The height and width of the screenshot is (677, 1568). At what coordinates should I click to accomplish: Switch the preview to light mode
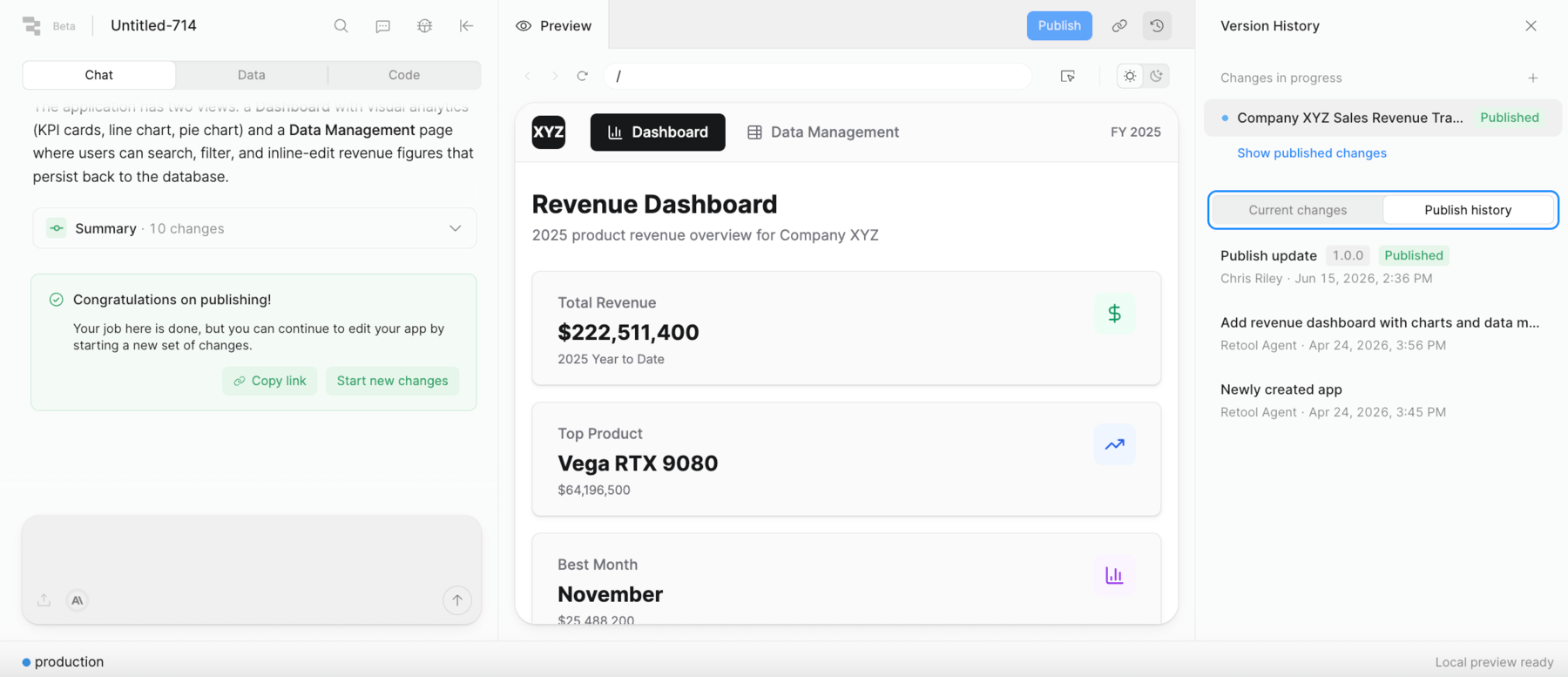[1130, 76]
